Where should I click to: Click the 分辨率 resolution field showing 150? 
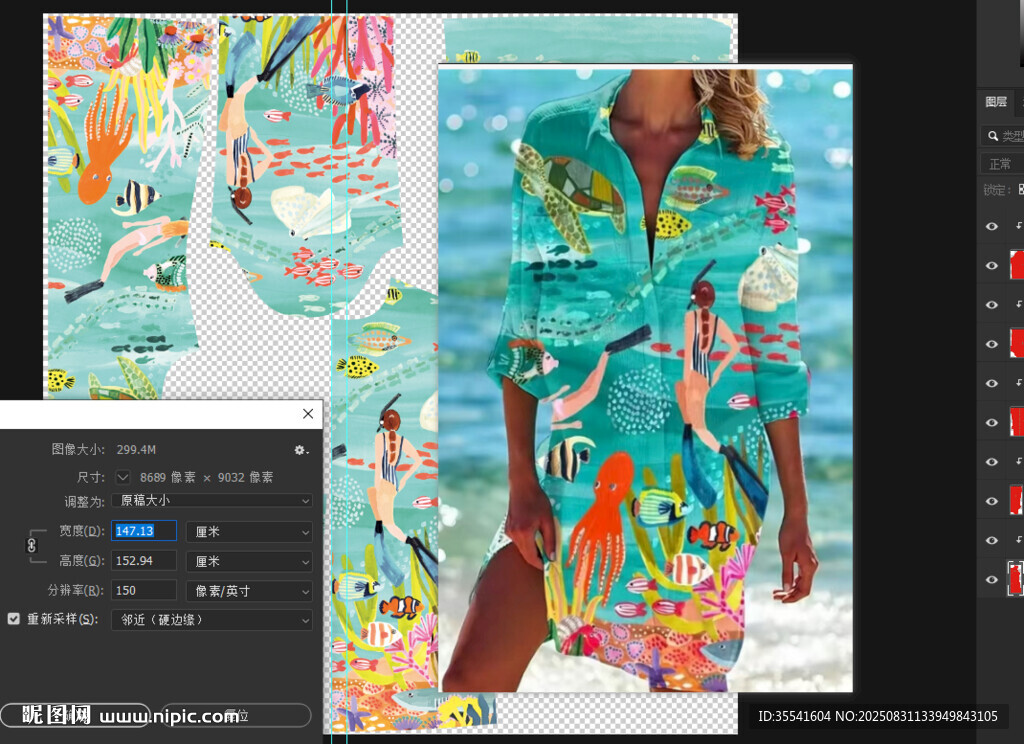(144, 590)
